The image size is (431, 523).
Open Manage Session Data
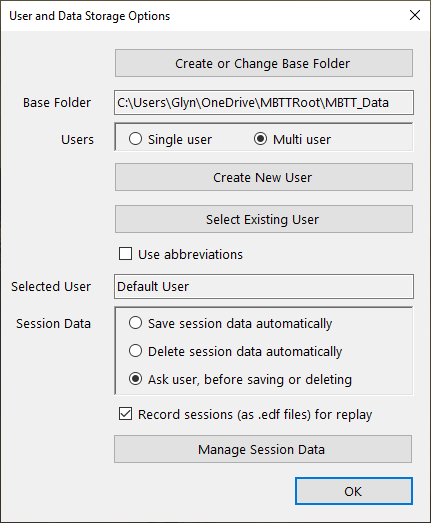pyautogui.click(x=263, y=449)
